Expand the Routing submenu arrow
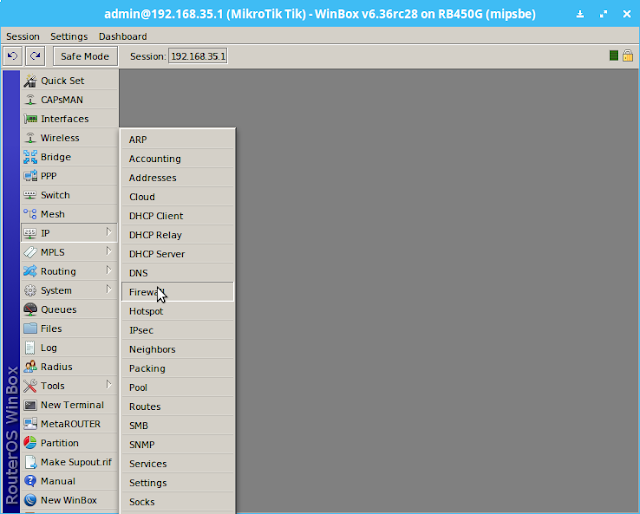 tap(109, 270)
